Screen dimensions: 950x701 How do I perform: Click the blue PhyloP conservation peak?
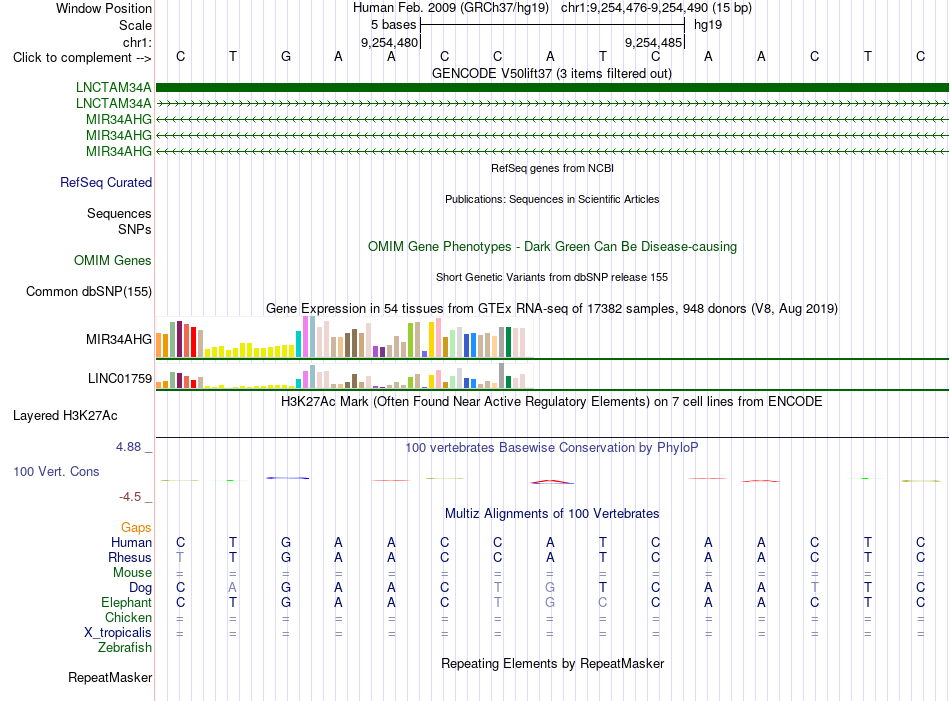pyautogui.click(x=288, y=478)
